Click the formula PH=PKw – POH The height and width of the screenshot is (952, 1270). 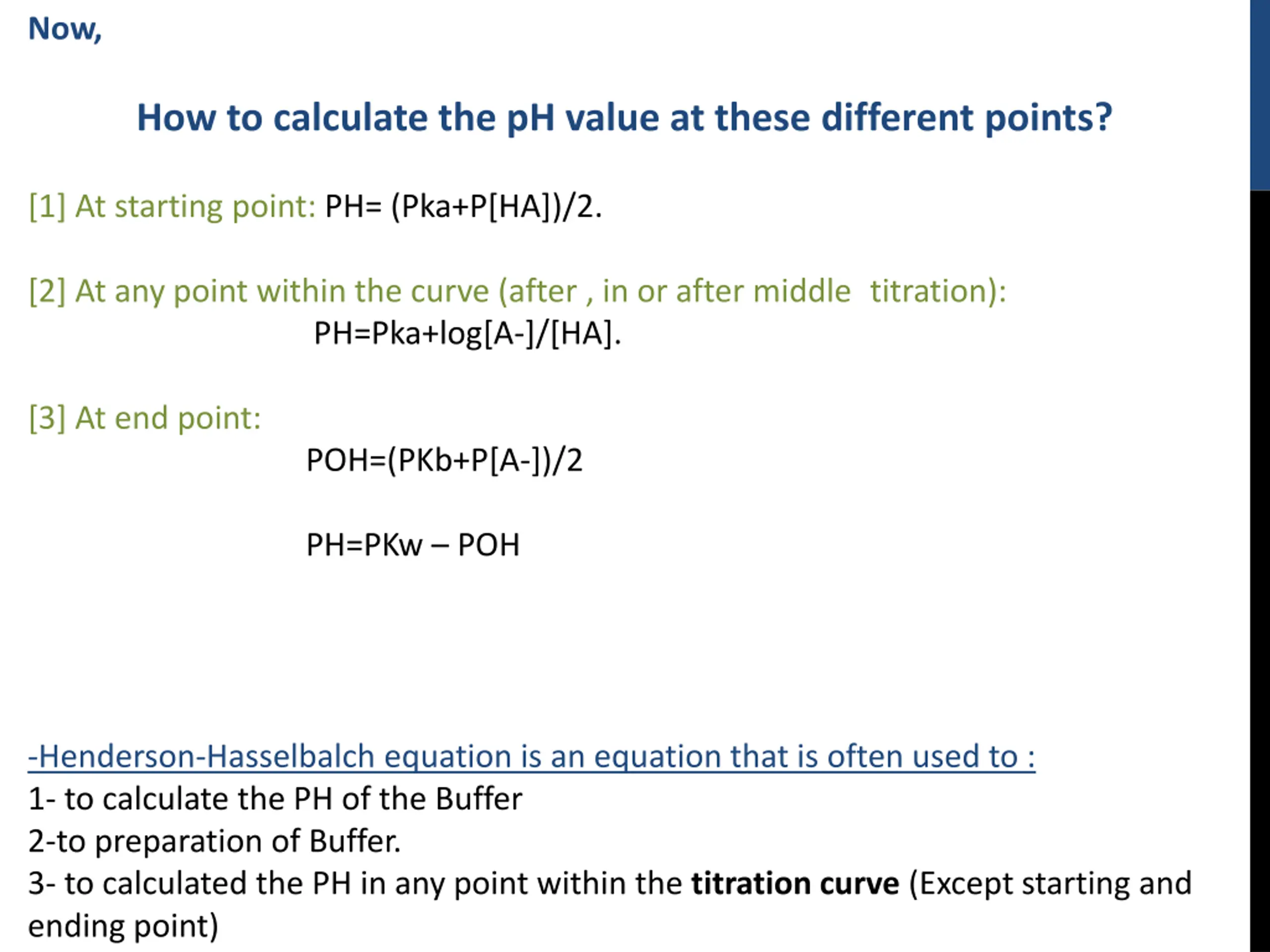[x=413, y=544]
